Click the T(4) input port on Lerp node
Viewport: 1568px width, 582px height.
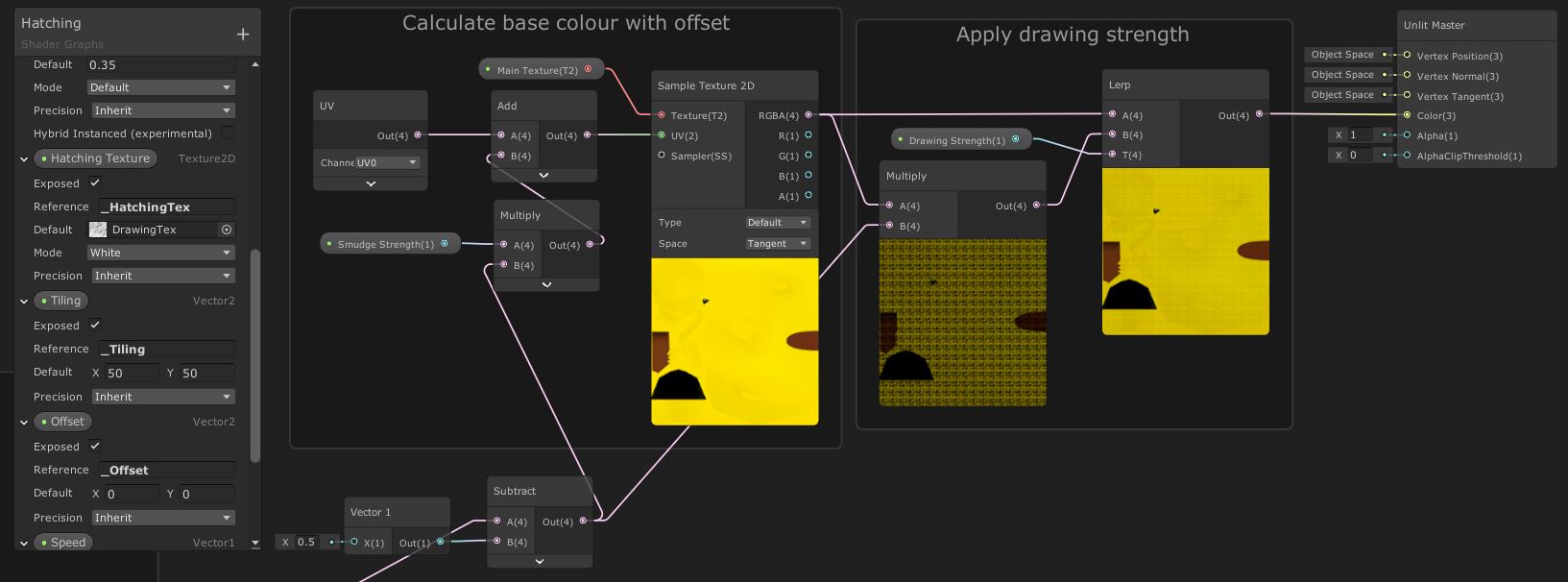coord(1112,155)
